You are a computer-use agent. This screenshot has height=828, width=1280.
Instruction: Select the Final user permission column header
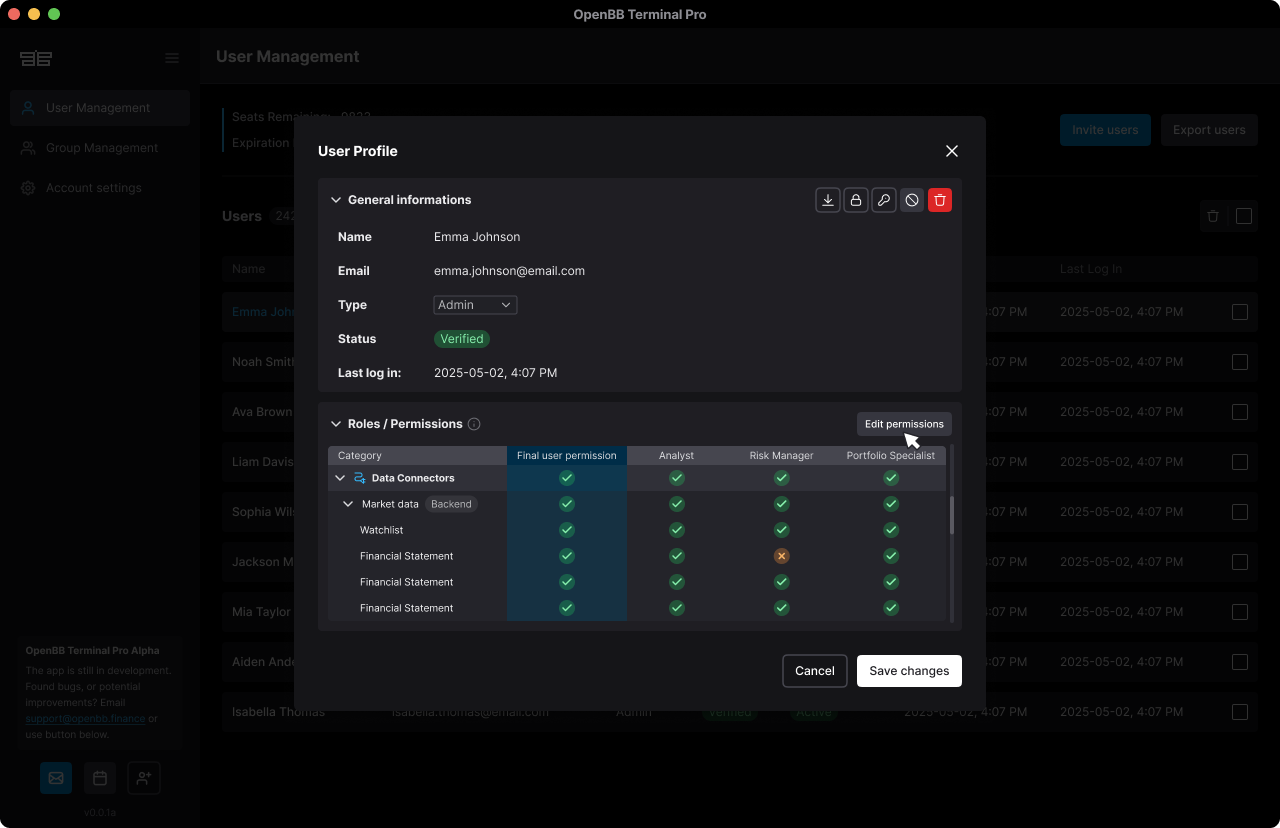(x=567, y=455)
